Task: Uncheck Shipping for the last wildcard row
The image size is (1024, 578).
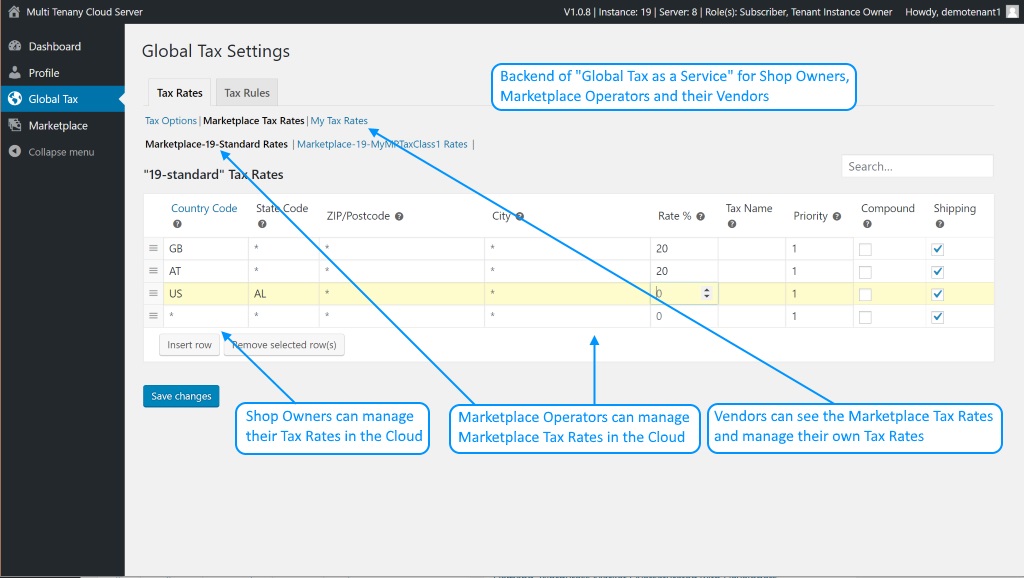Action: 938,317
